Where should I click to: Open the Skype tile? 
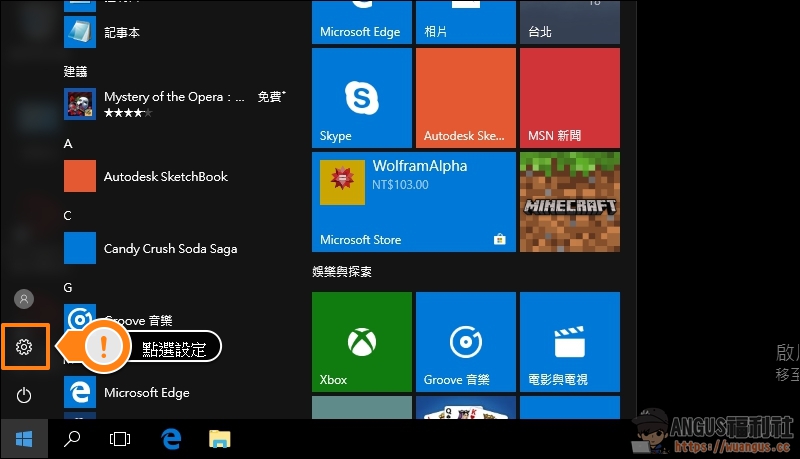[x=361, y=98]
